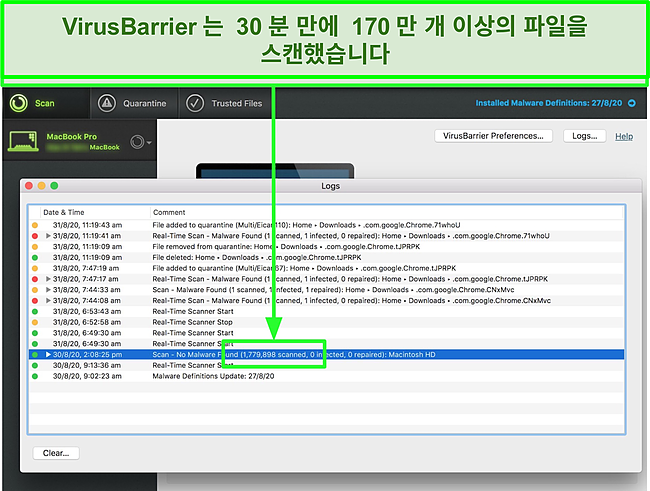Select the MacBook Pro laptop icon
Image resolution: width=650 pixels, height=491 pixels.
tap(23, 141)
